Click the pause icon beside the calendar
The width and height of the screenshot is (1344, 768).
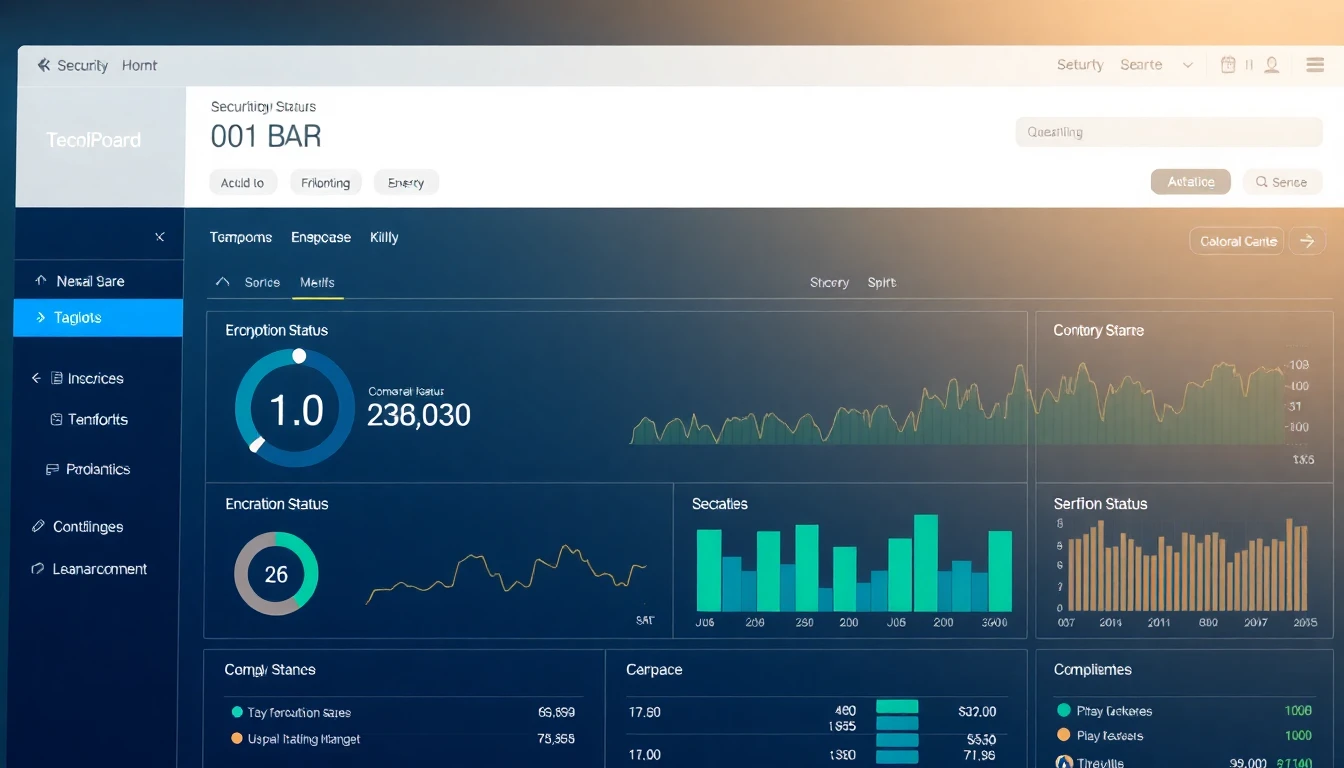click(x=1250, y=64)
